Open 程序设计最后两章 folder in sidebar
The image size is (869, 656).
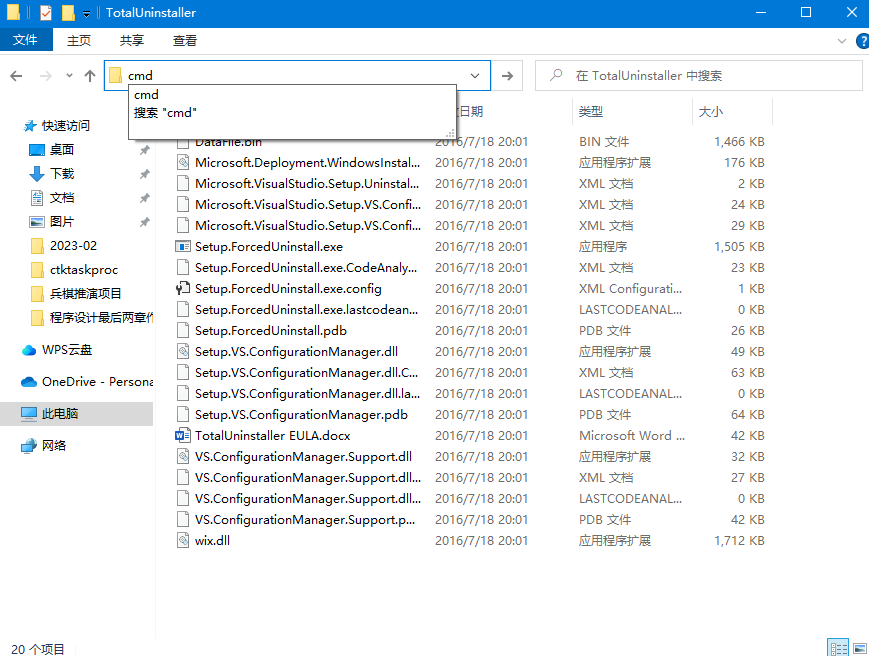(101, 317)
